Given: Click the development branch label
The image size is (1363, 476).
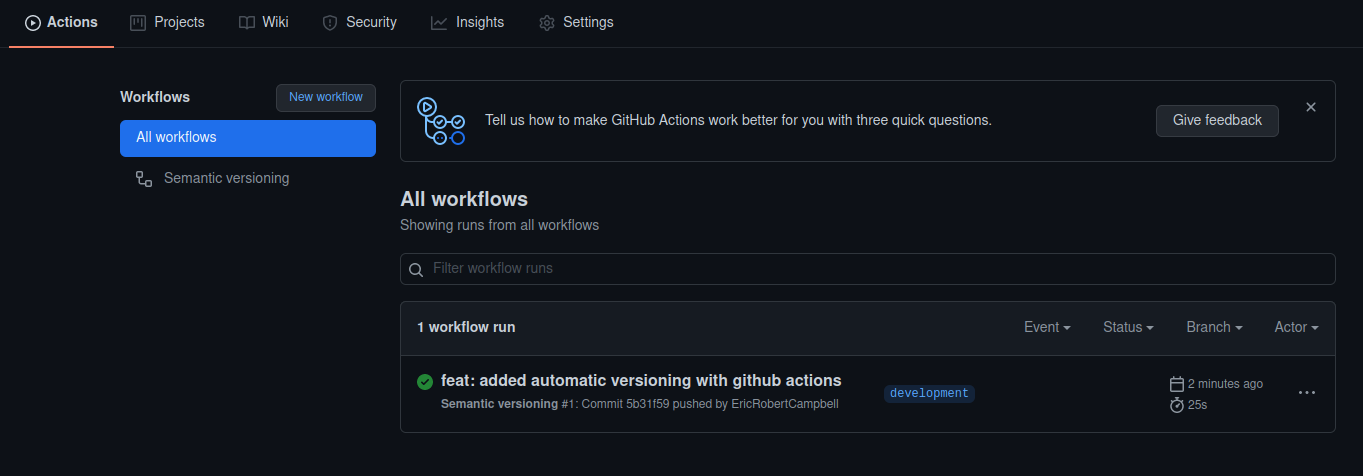Looking at the screenshot, I should tap(929, 394).
